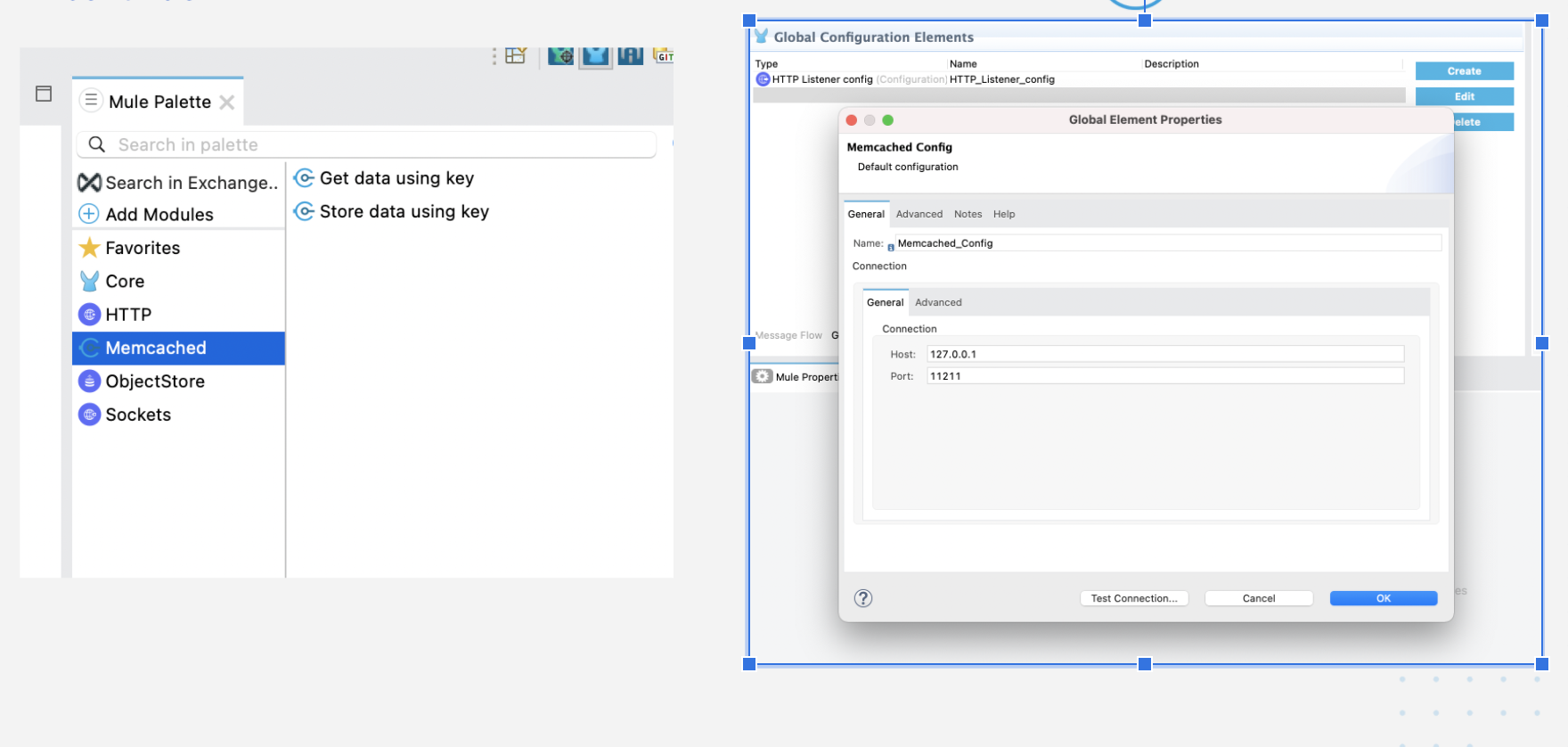Image resolution: width=1568 pixels, height=747 pixels.
Task: Open the Help tab
Action: [x=1004, y=214]
